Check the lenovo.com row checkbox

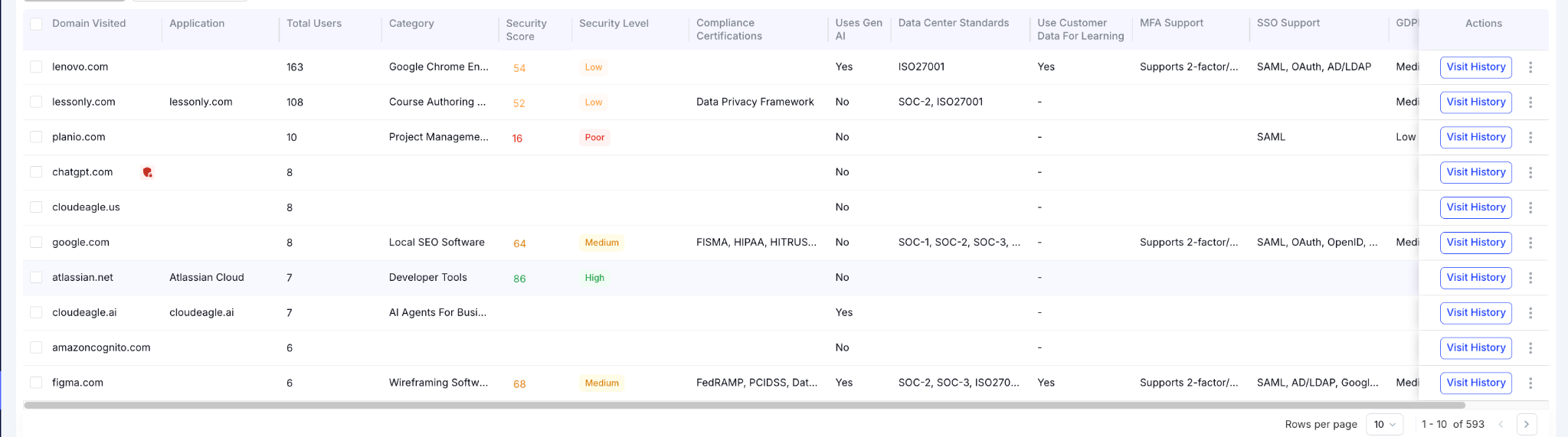pyautogui.click(x=36, y=67)
